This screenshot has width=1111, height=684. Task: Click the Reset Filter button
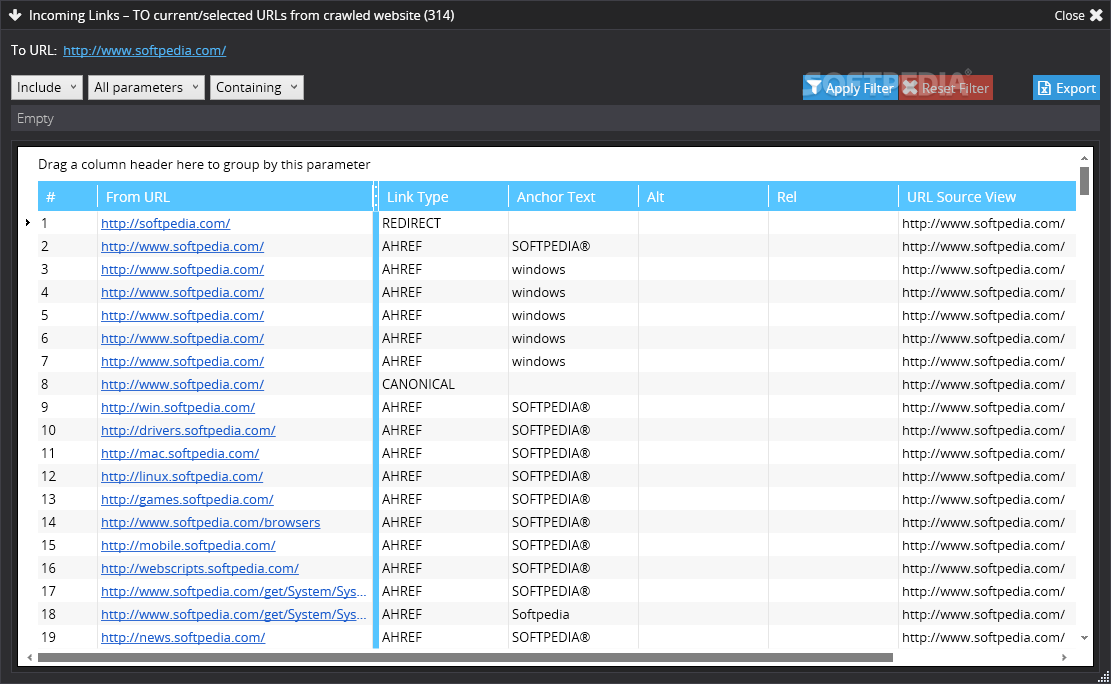946,88
